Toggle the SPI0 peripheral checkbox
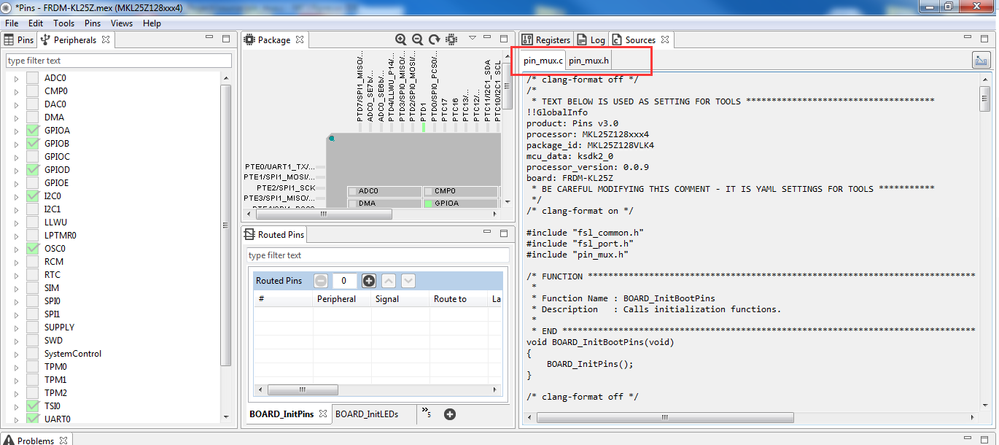Image resolution: width=999 pixels, height=445 pixels. pos(32,301)
